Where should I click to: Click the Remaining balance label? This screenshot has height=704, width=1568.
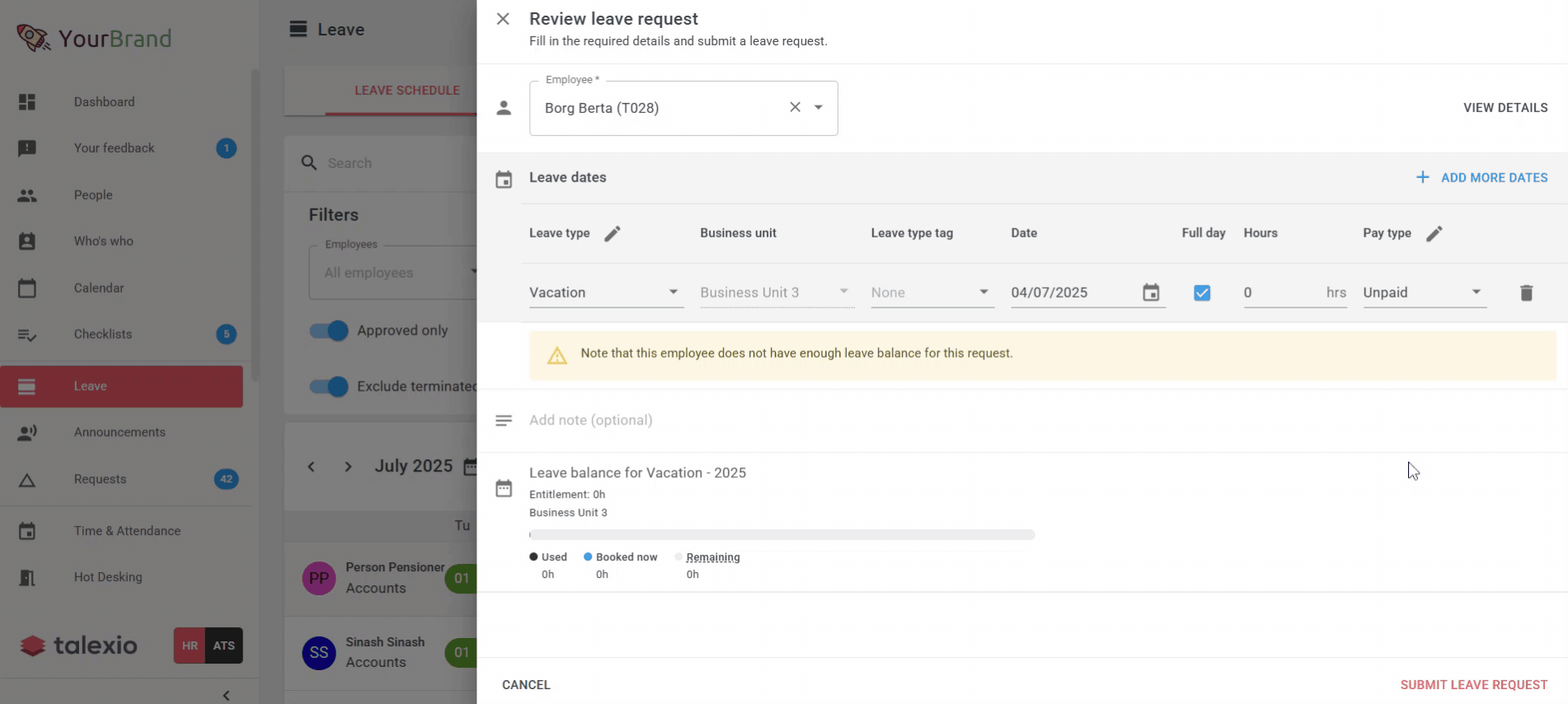(x=713, y=557)
